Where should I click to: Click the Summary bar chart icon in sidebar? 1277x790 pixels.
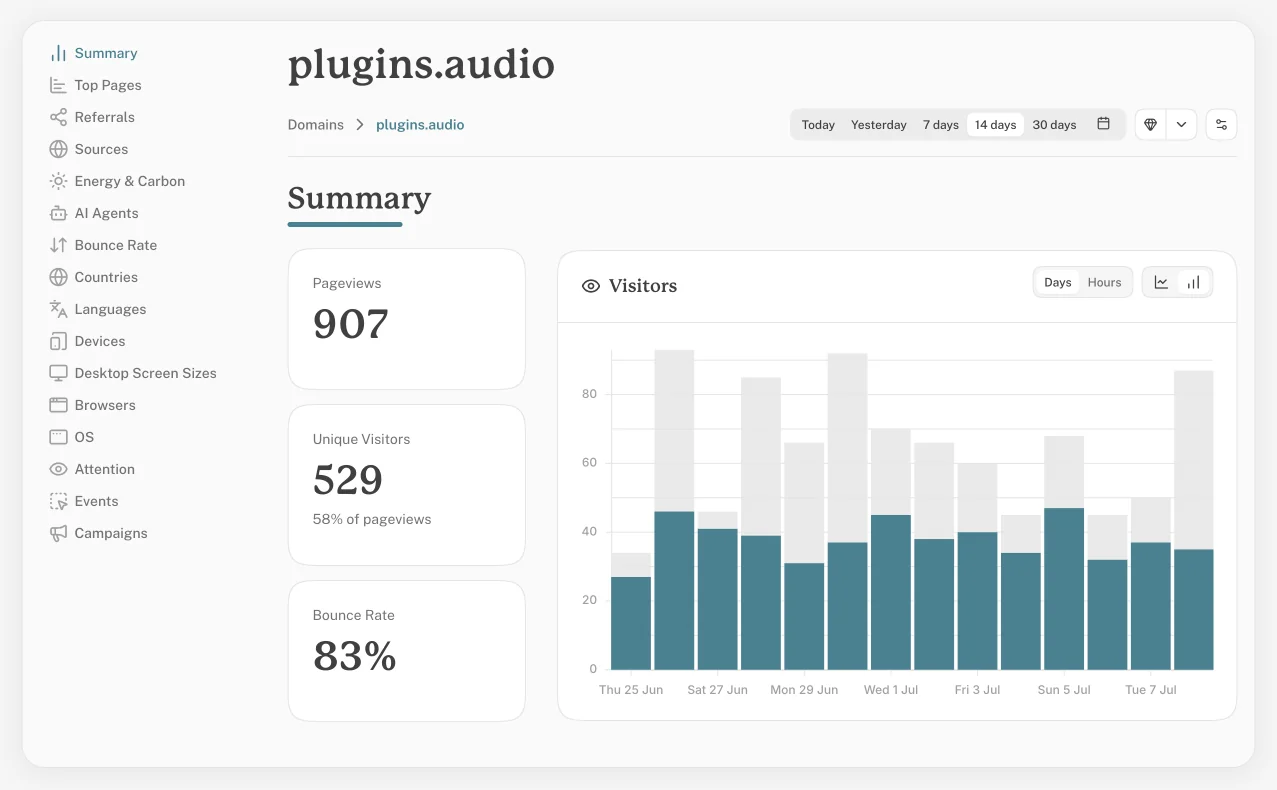coord(58,53)
